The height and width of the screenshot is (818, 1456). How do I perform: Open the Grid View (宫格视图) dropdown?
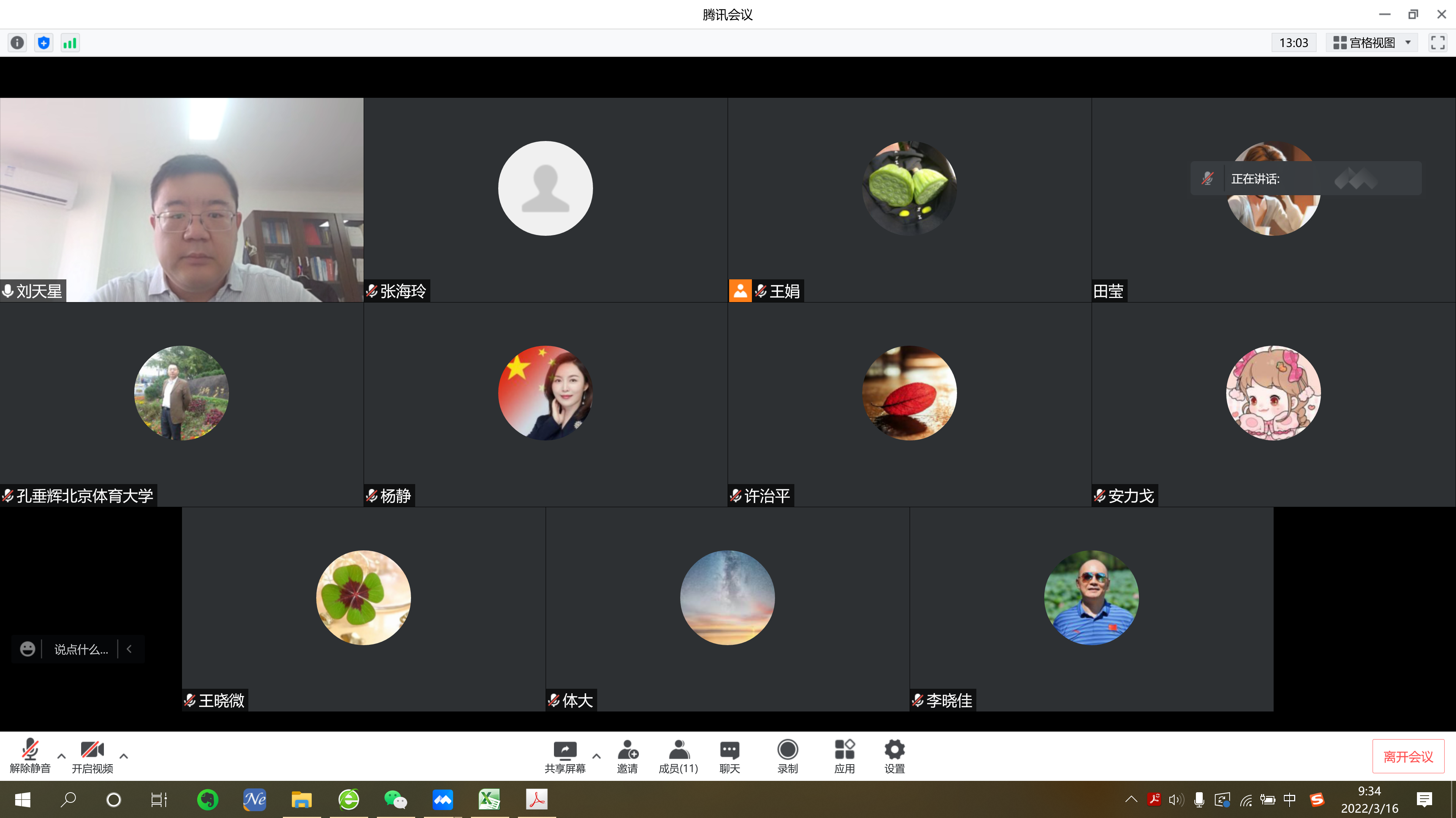1372,43
